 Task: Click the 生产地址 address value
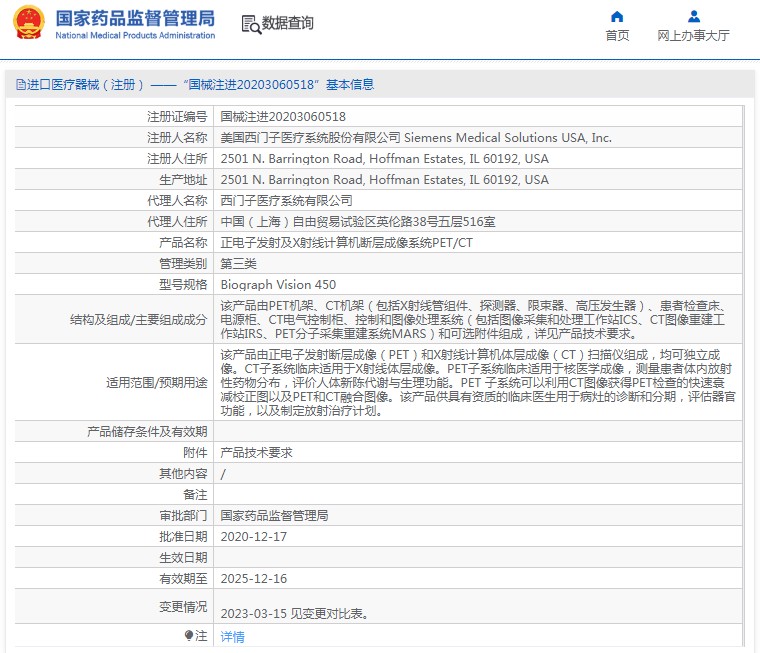[384, 180]
